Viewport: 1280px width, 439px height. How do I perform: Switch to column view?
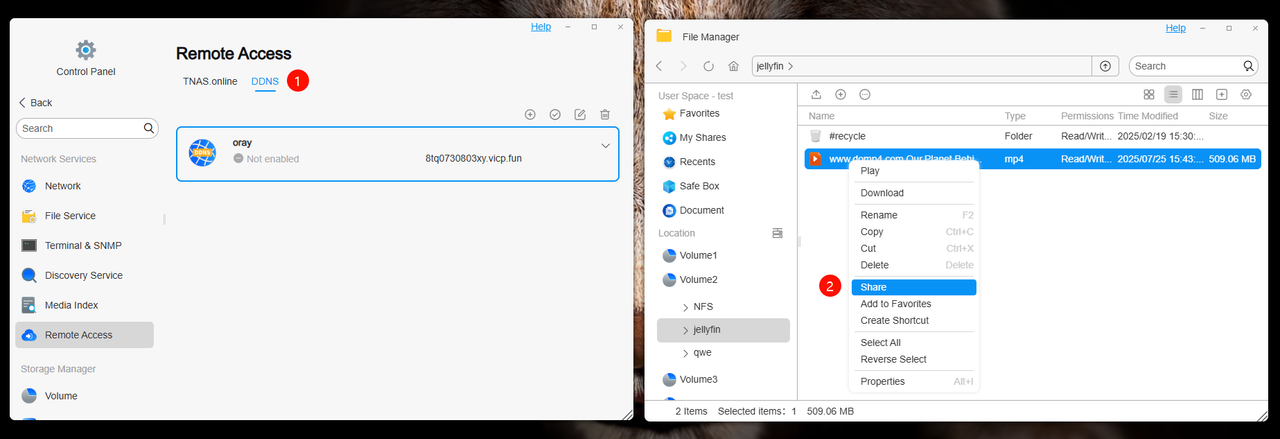coord(1197,94)
